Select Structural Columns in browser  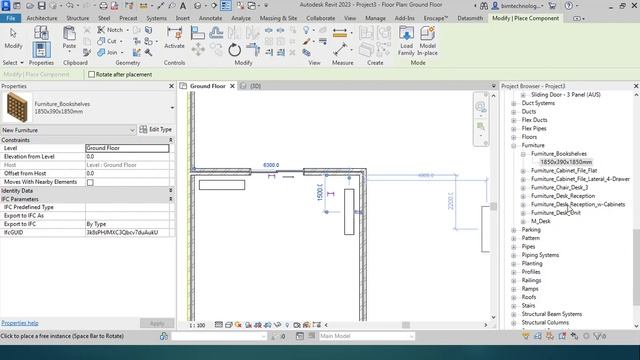pyautogui.click(x=545, y=323)
